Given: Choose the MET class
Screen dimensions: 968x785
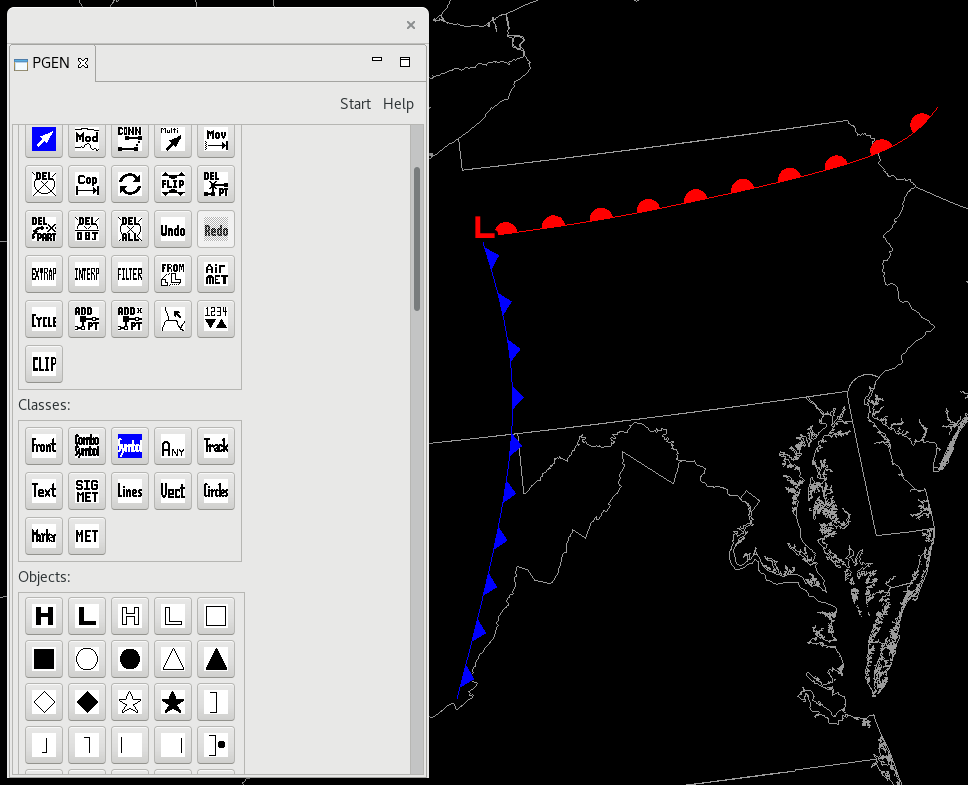Looking at the screenshot, I should click(87, 536).
